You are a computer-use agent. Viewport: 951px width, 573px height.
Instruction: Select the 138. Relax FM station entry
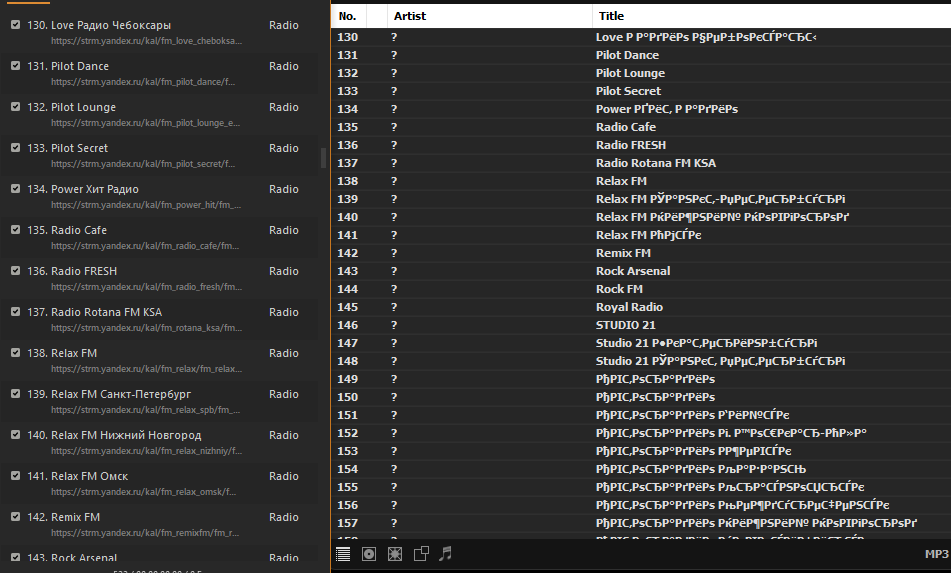pos(159,360)
